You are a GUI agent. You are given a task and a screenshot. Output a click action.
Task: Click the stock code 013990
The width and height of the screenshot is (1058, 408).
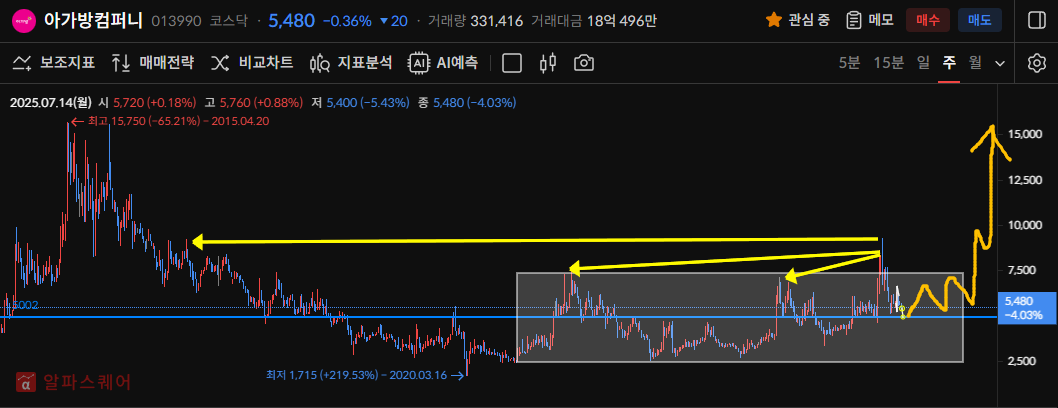click(176, 21)
